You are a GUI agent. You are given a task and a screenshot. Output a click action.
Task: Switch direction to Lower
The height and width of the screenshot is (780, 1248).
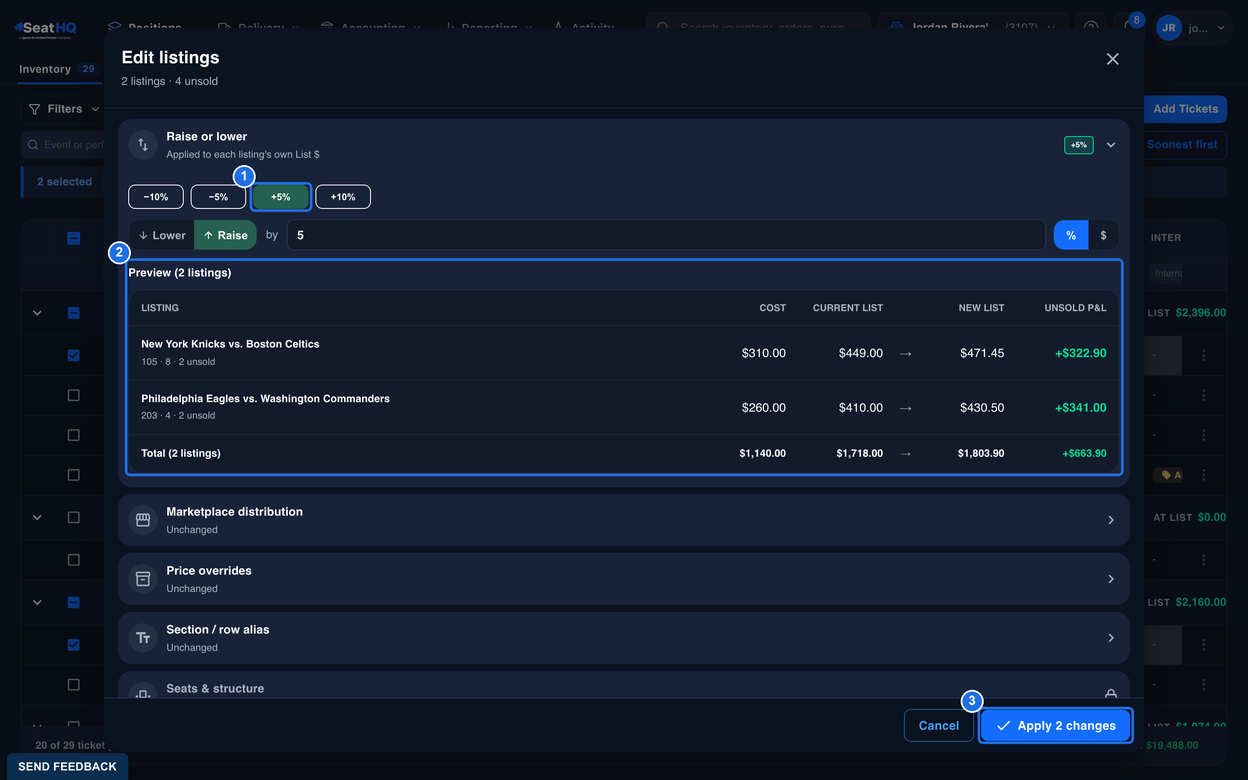[x=162, y=235]
